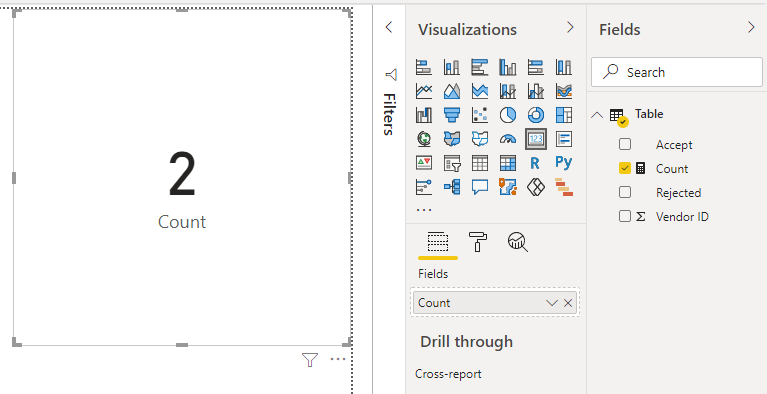Tick the Vendor ID field checkbox
This screenshot has width=767, height=394.
click(x=625, y=216)
